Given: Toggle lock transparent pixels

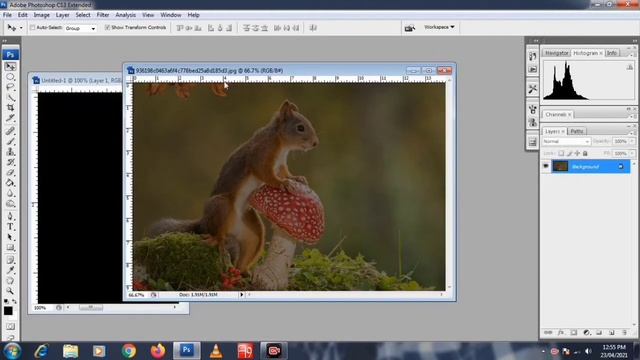Looking at the screenshot, I should tap(561, 153).
